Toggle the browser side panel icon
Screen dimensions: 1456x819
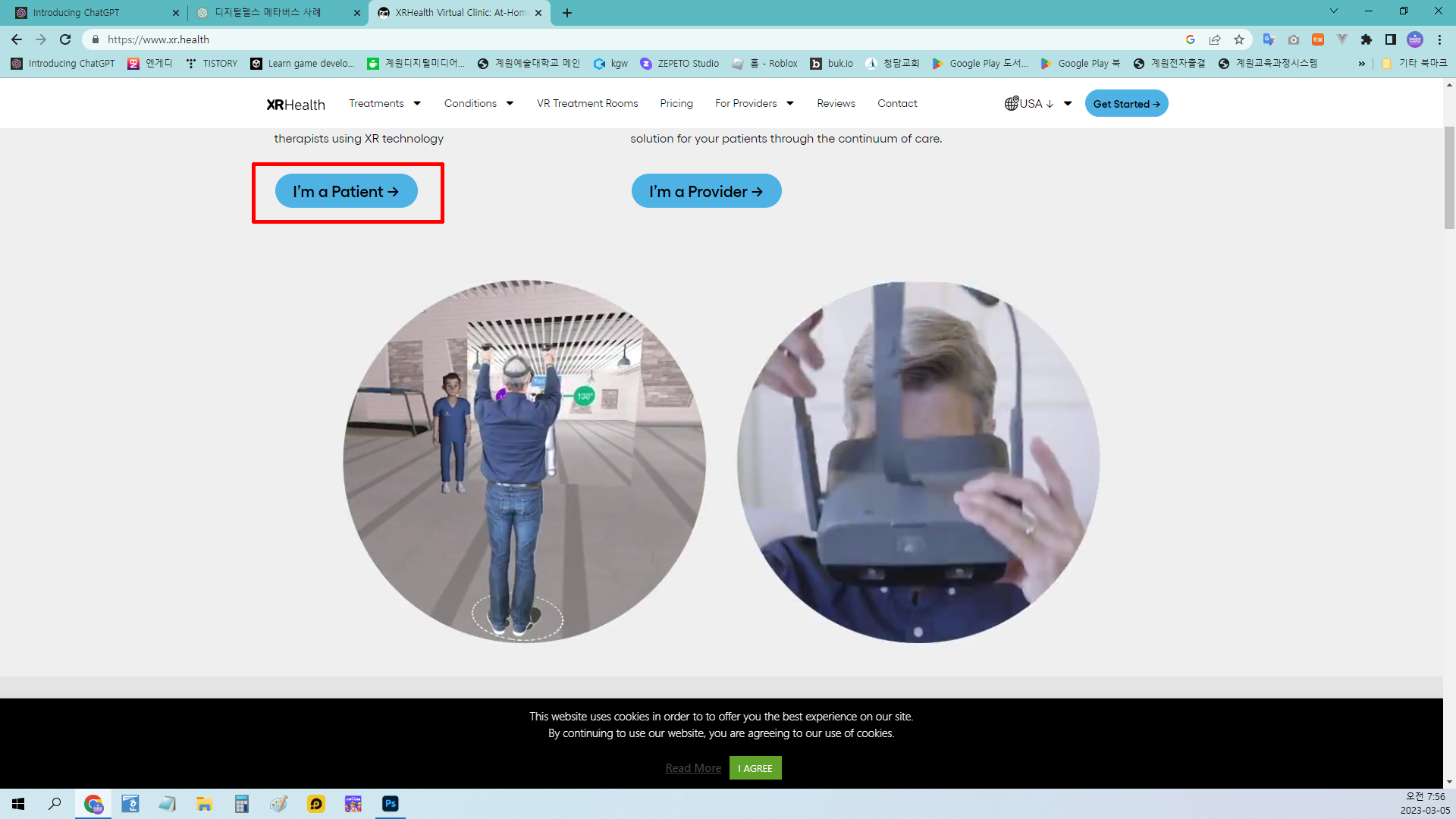pyautogui.click(x=1391, y=39)
